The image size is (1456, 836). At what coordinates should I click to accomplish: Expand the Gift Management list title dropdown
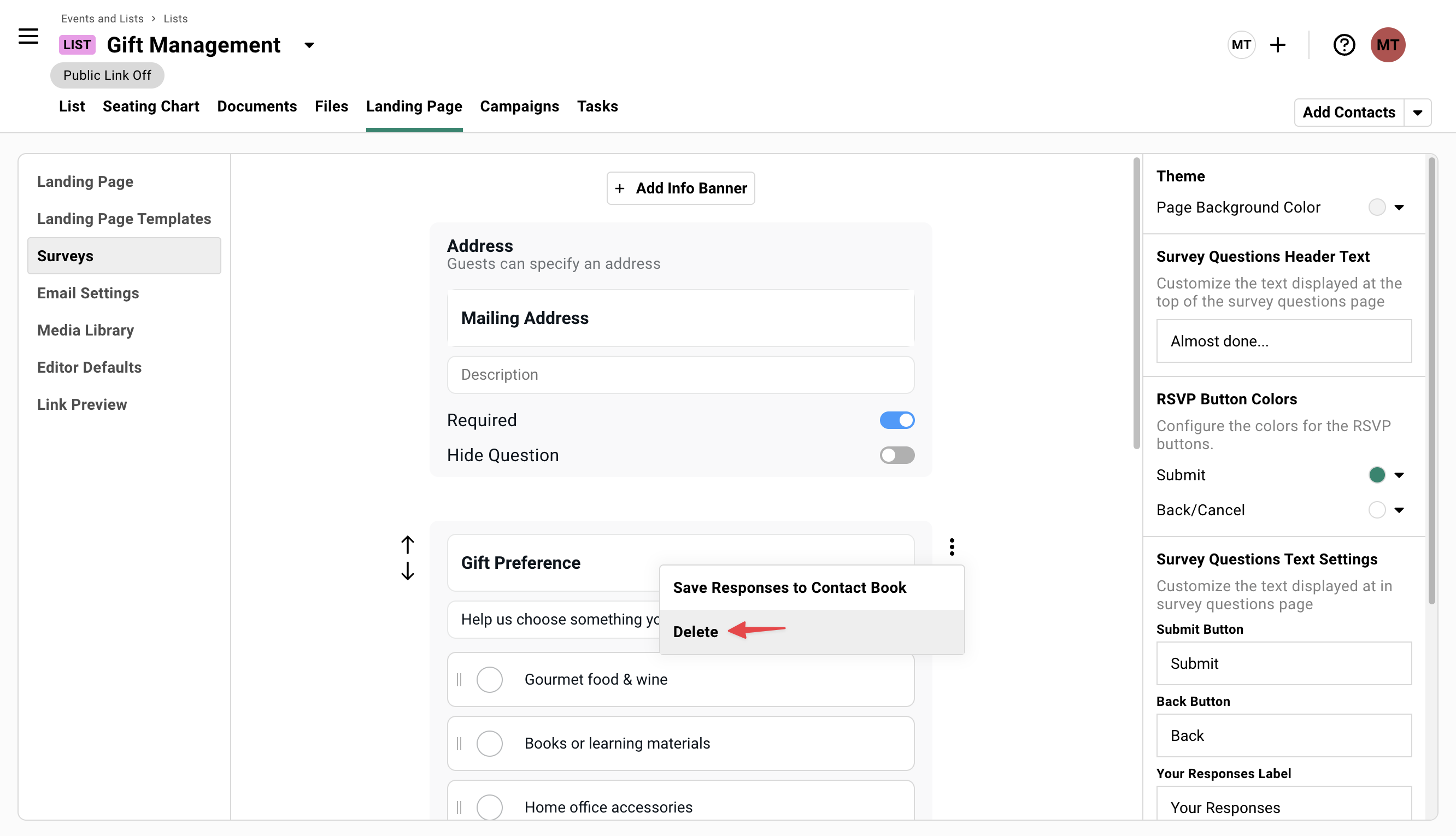tap(309, 45)
